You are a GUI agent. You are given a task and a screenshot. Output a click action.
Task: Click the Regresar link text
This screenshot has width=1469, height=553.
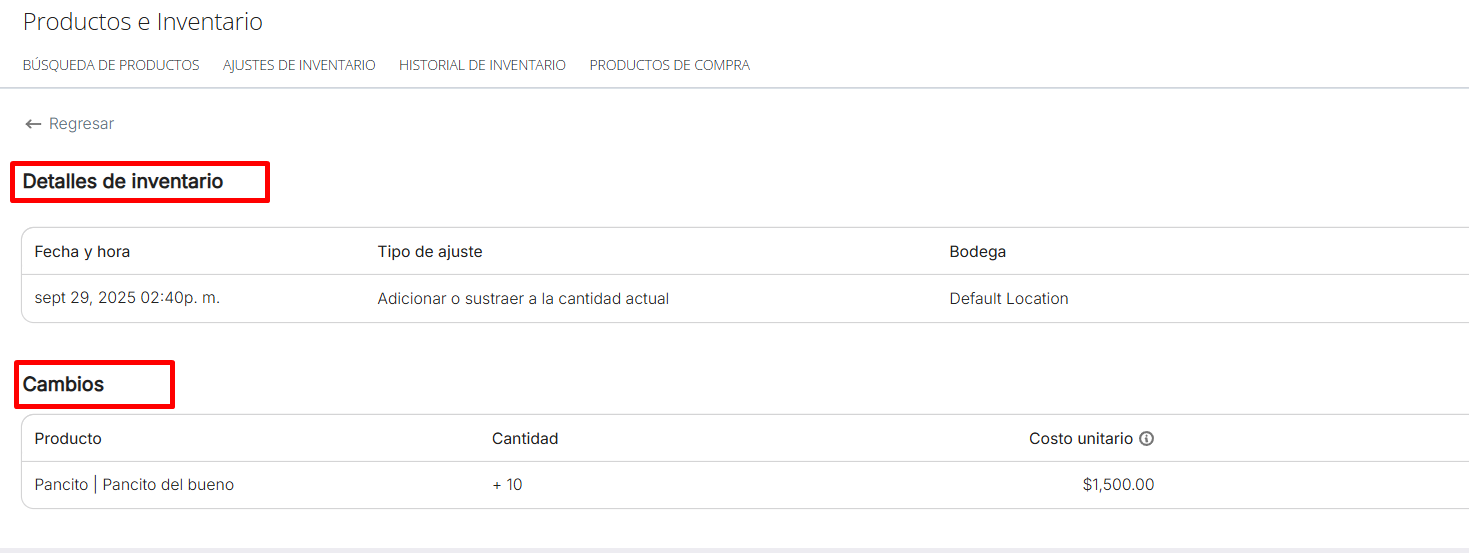point(81,124)
